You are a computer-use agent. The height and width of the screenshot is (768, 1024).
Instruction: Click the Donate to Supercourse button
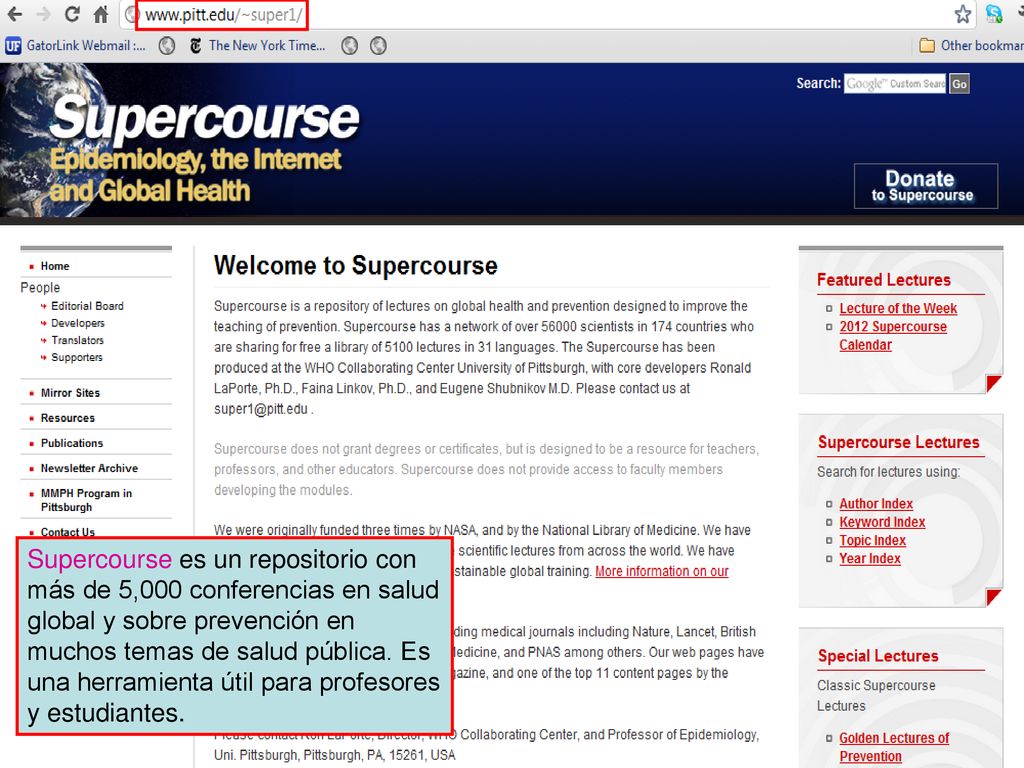point(925,186)
